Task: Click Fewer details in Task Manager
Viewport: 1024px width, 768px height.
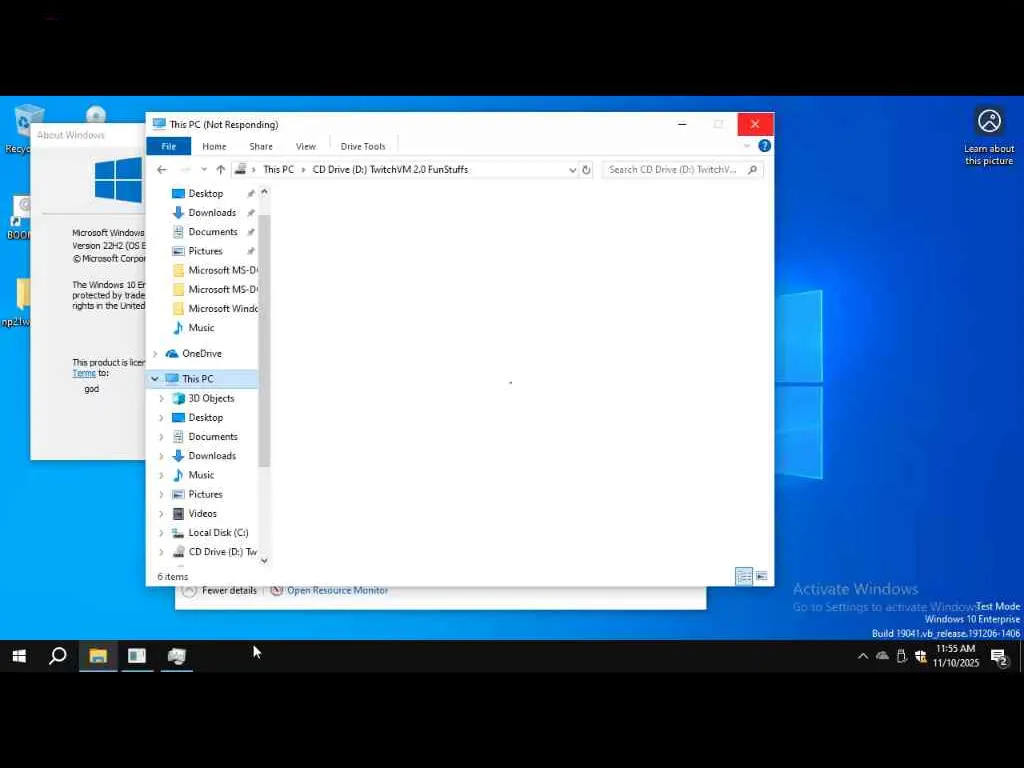Action: (x=229, y=590)
